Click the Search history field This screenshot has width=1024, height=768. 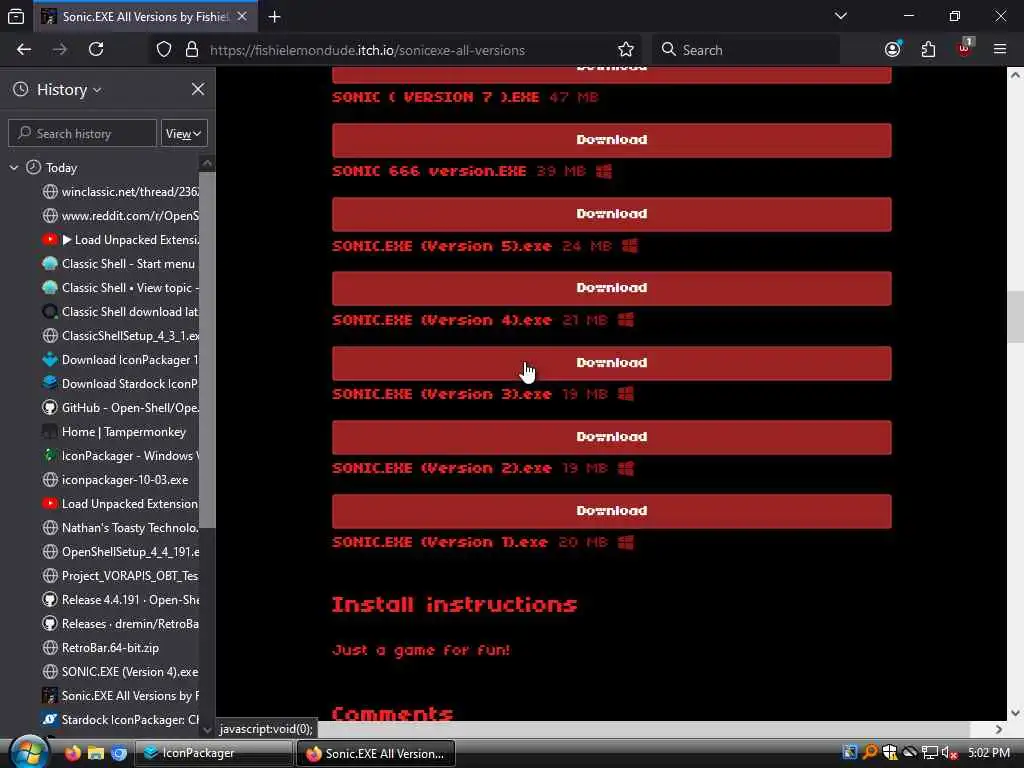pyautogui.click(x=82, y=133)
